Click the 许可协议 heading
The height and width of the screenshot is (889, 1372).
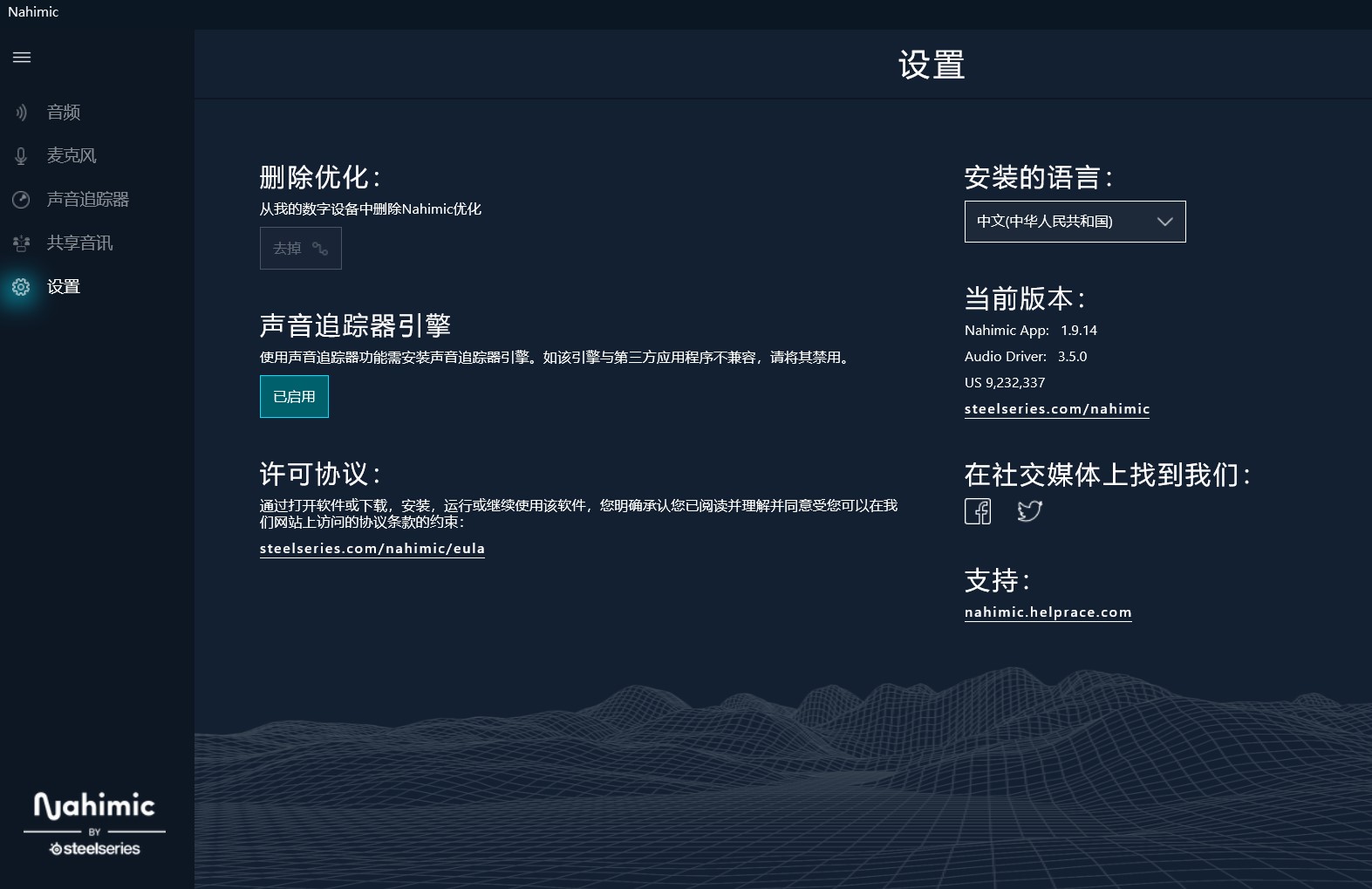point(321,475)
